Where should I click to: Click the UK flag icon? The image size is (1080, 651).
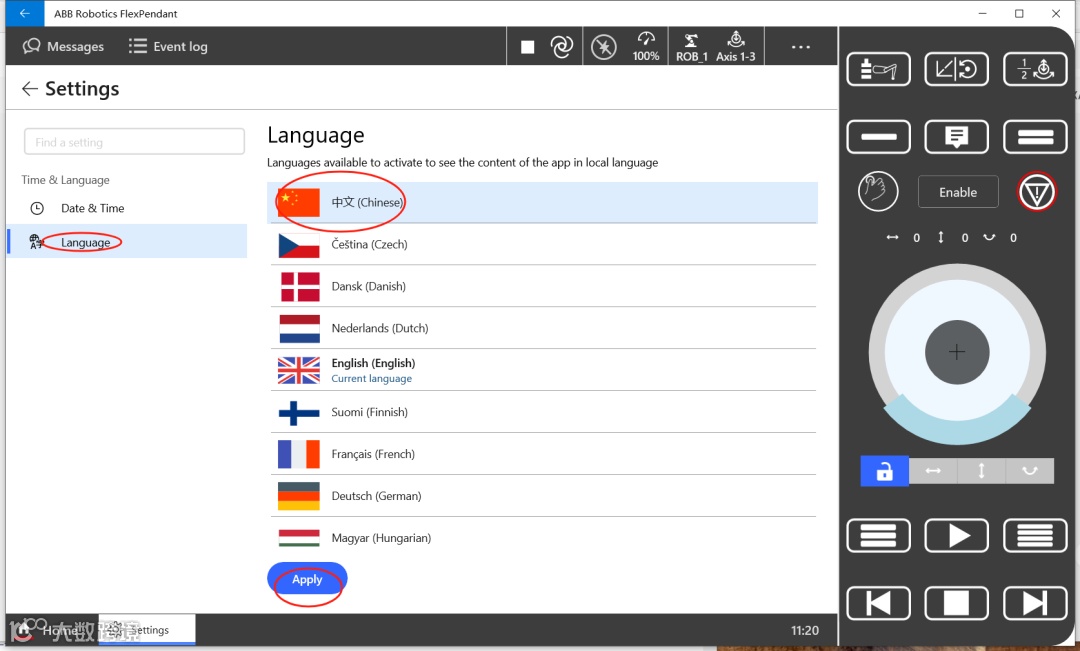(x=299, y=371)
